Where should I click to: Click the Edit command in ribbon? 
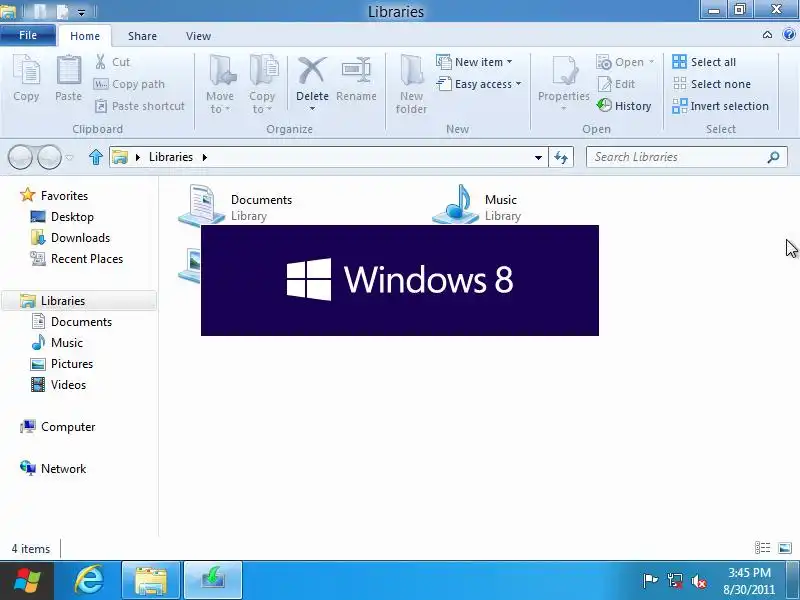(616, 84)
